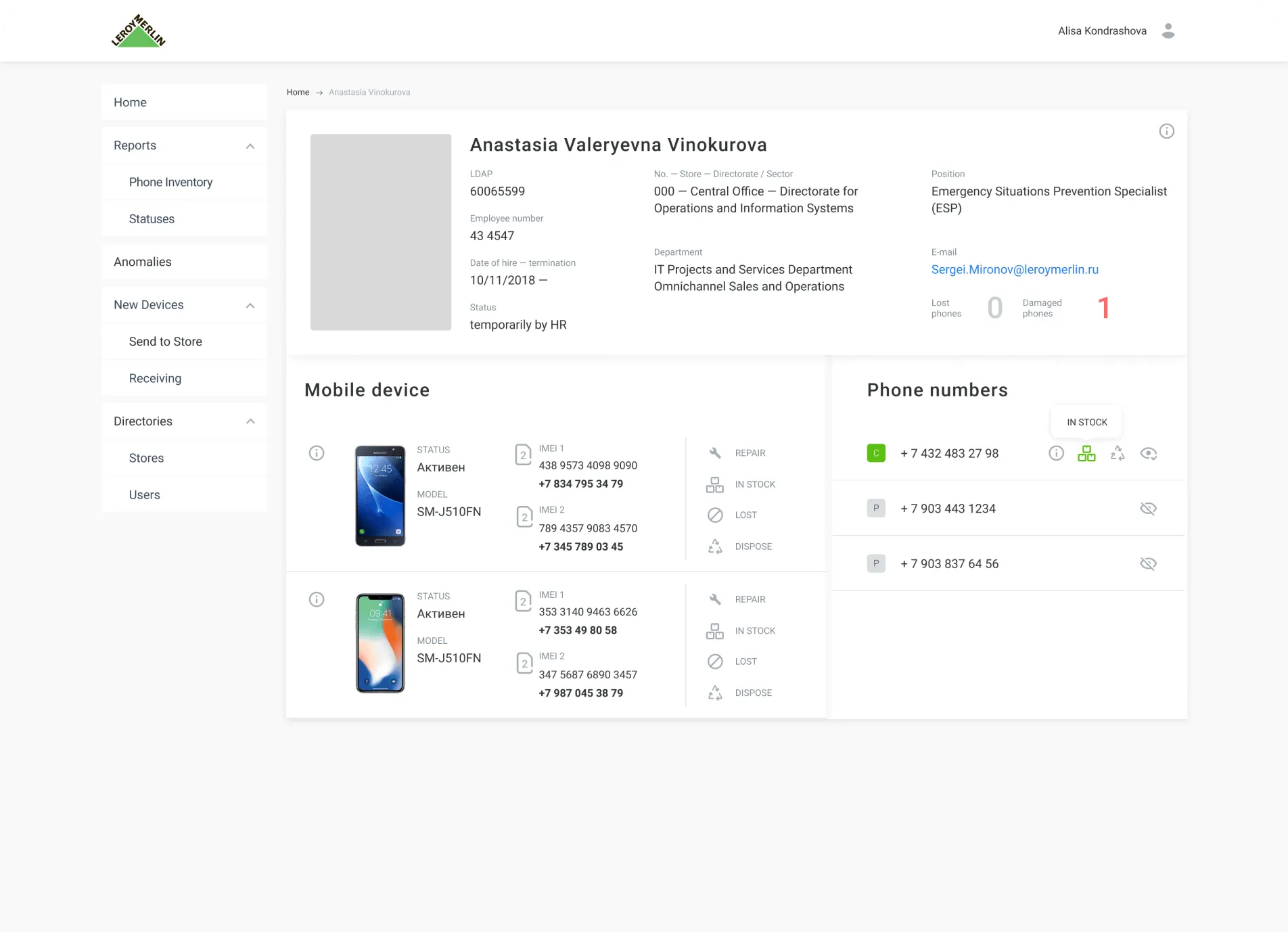
Task: Click recycle icon for number +7 432 483 27 98
Action: [x=1118, y=454]
